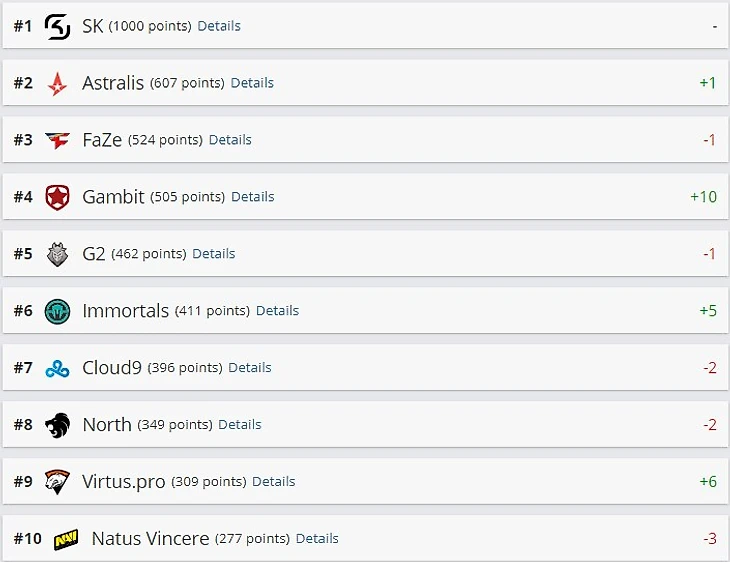Select the Cloud9 team name
The width and height of the screenshot is (730, 562).
tap(112, 368)
